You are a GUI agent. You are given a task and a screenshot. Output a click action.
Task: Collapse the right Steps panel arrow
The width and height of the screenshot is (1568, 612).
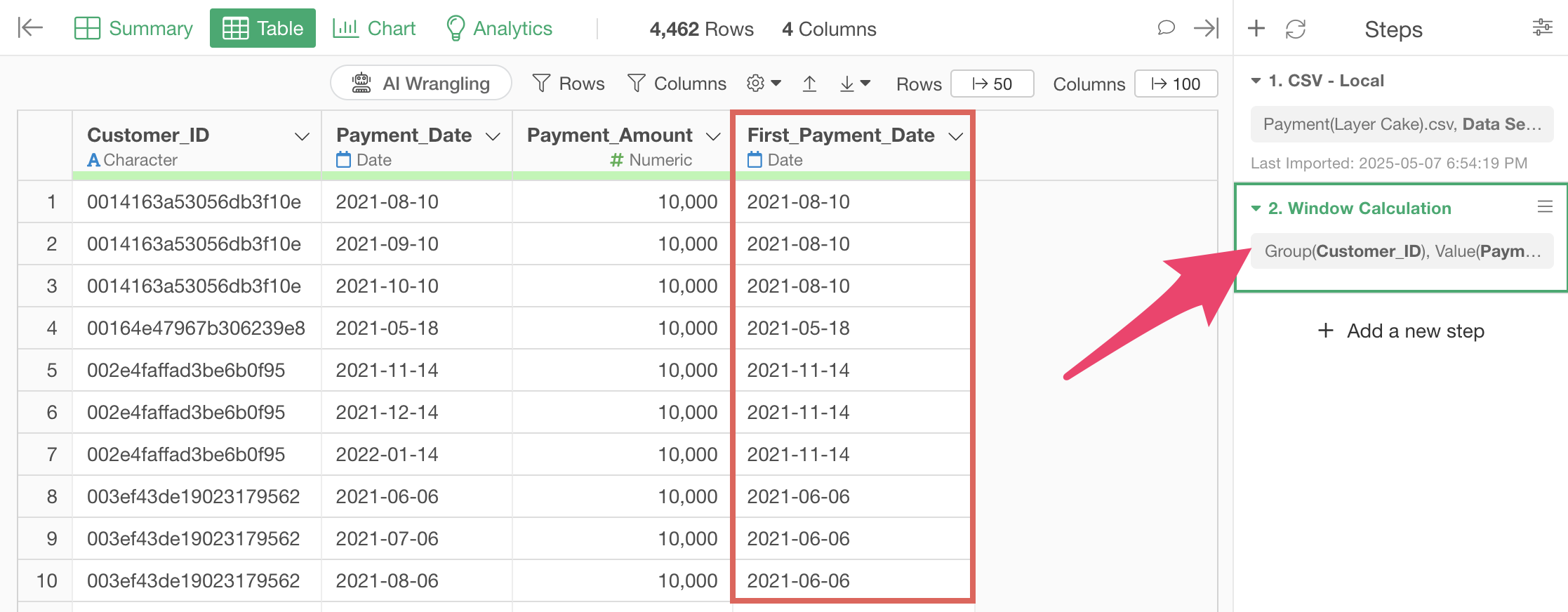pyautogui.click(x=1206, y=28)
